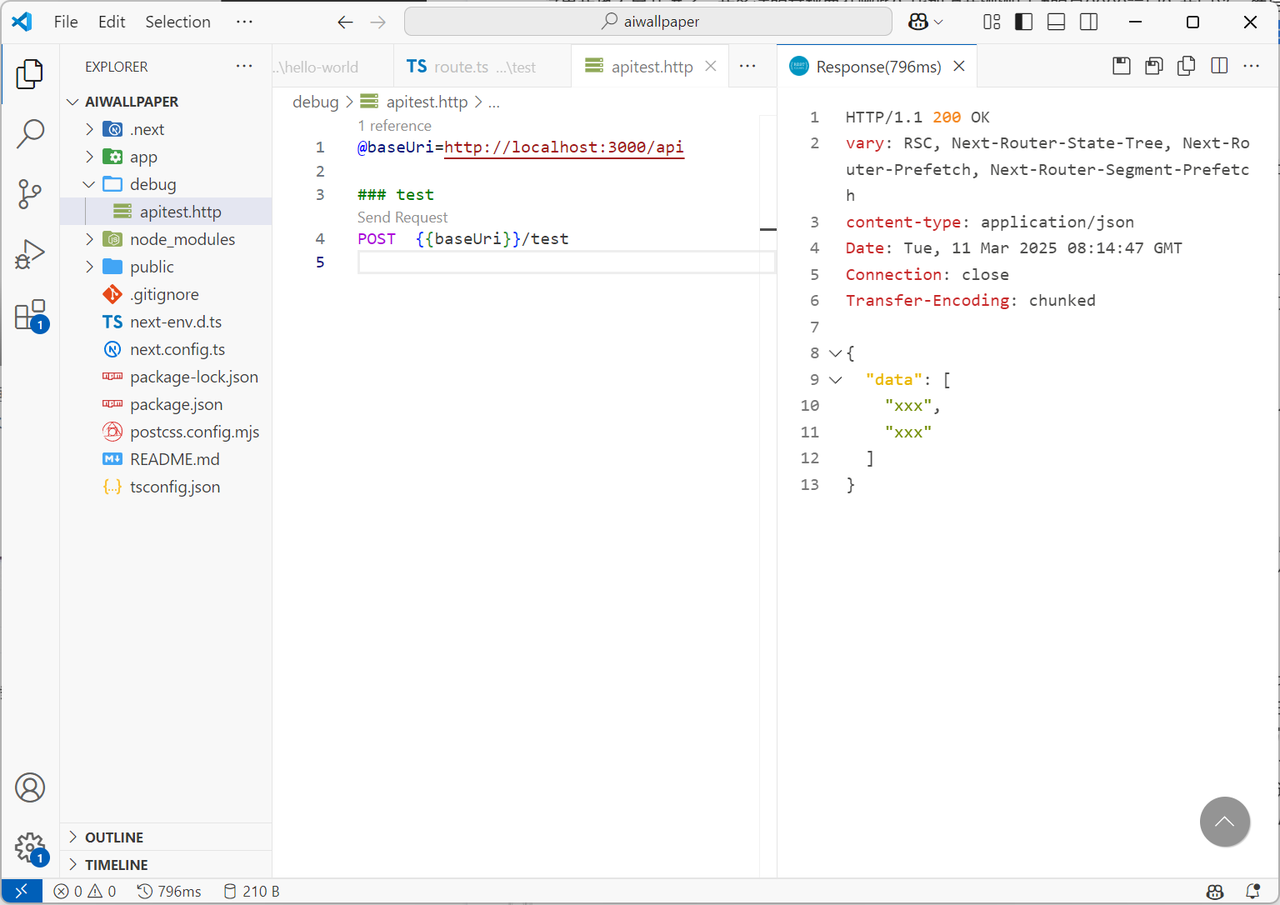Screen dimensions: 1280x905
Task: Open the Copilot dropdown arrow
Action: click(938, 22)
